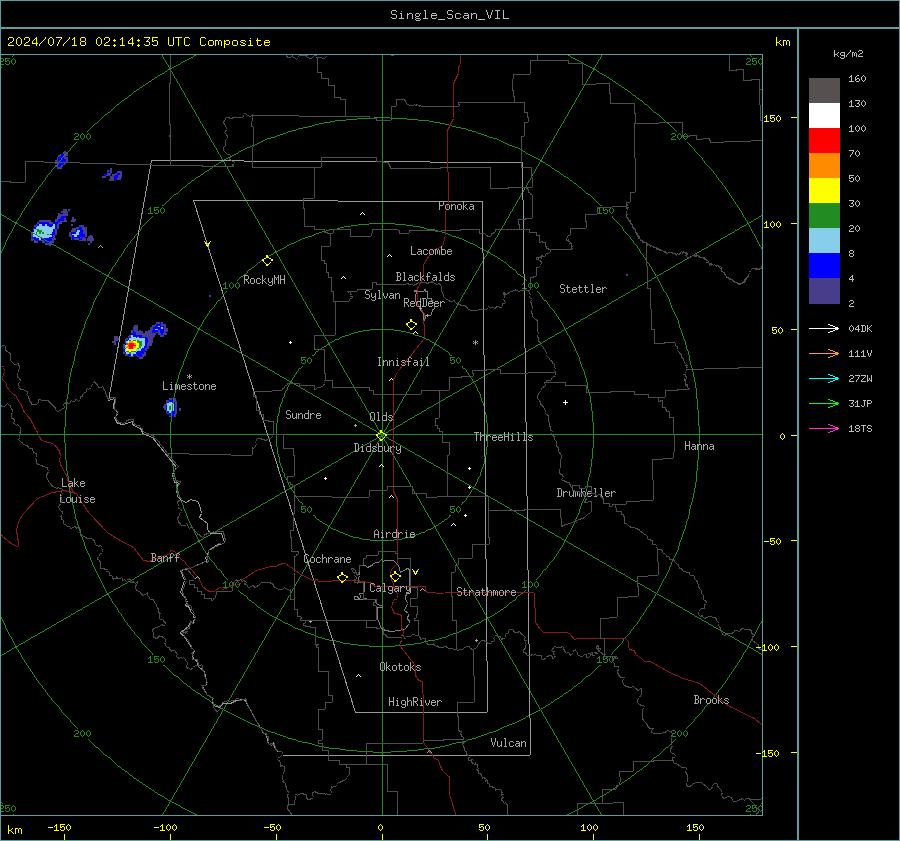
Task: Click the white 130 kg/m2 legend swatch
Action: (x=824, y=115)
